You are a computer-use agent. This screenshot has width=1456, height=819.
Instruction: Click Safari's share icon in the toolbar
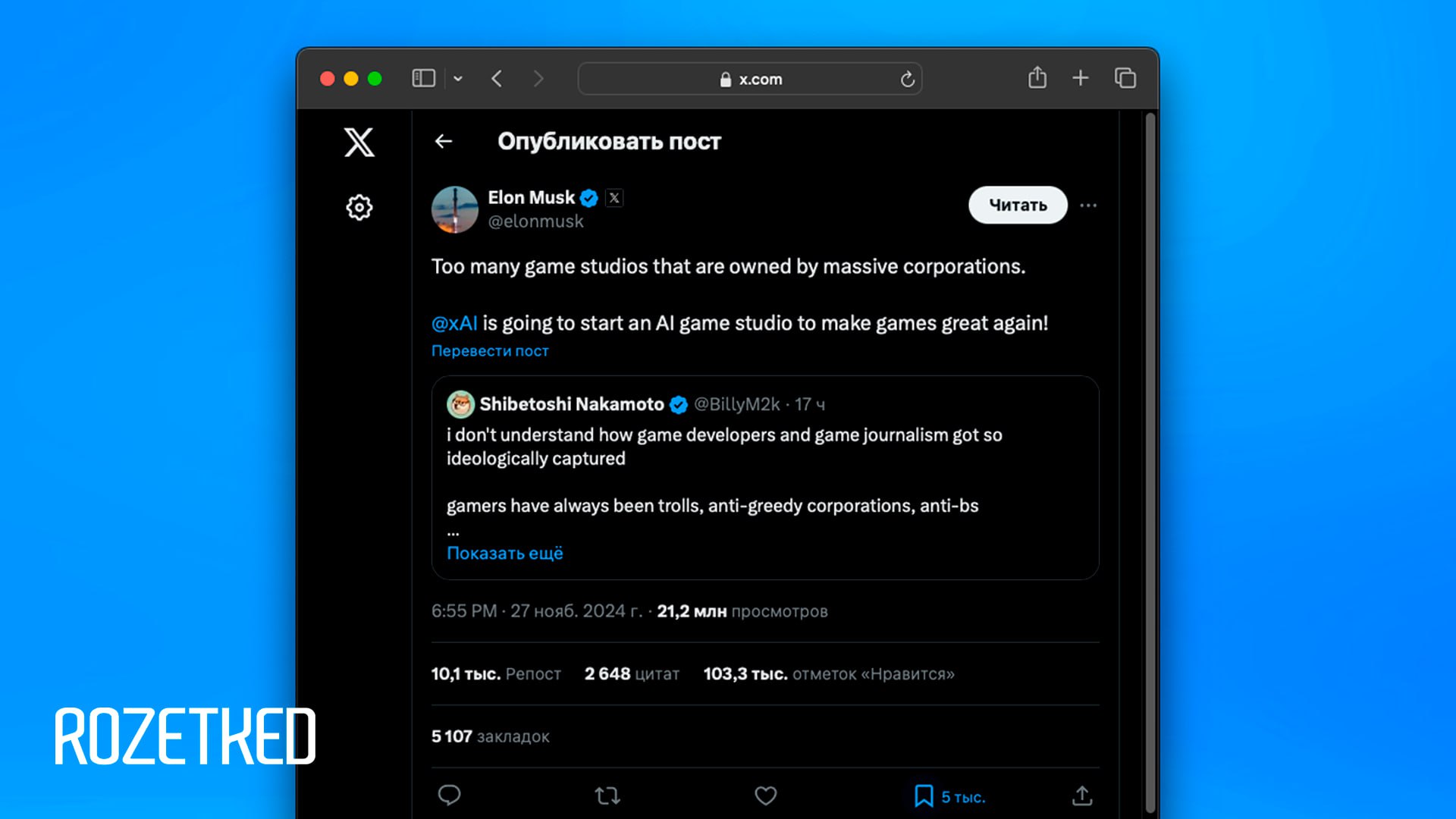coord(1037,78)
